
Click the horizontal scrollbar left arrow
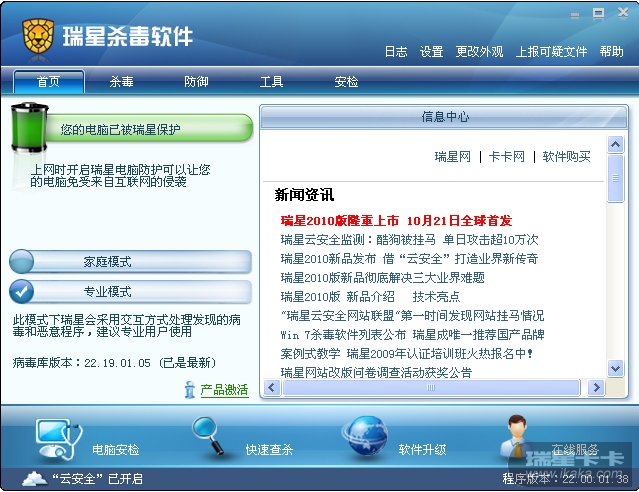coord(272,387)
